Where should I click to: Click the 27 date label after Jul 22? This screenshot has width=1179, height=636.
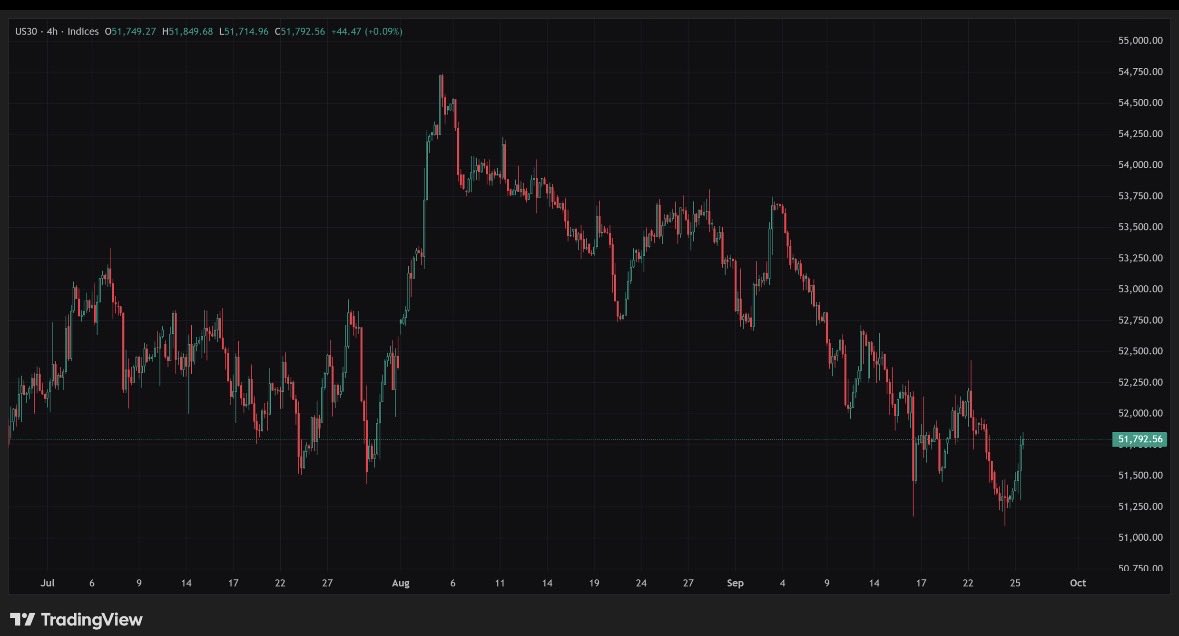(327, 583)
